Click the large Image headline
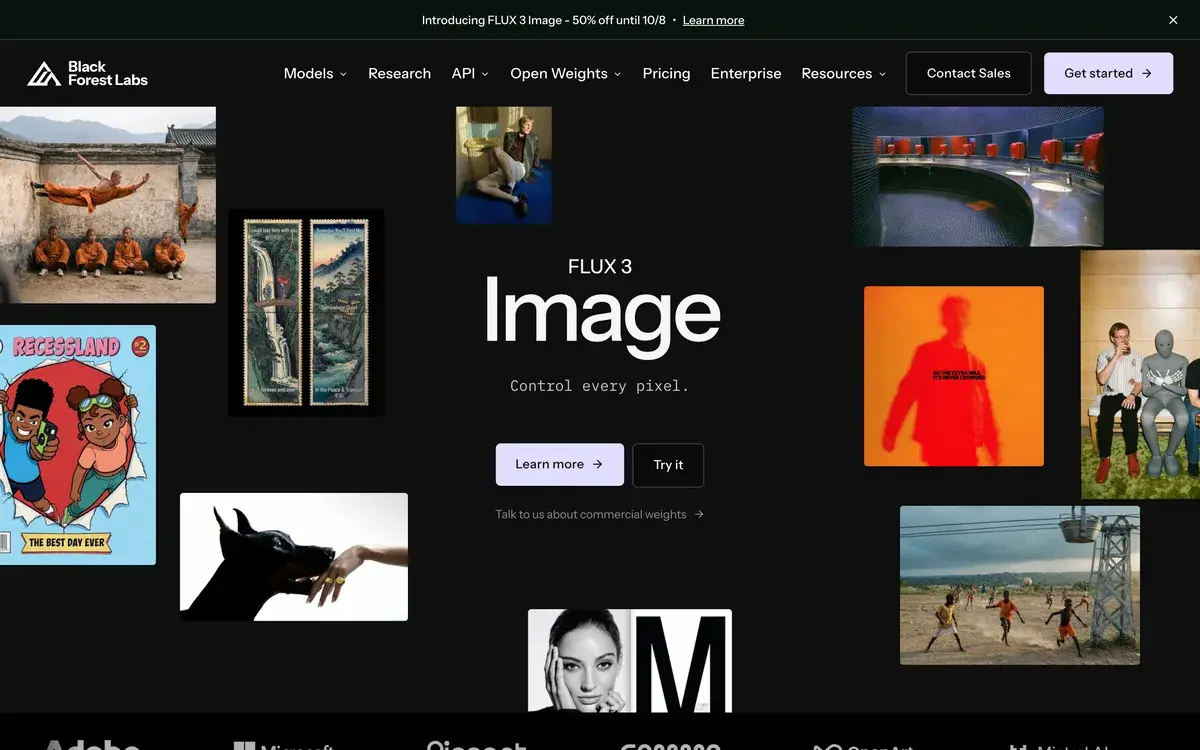 602,316
